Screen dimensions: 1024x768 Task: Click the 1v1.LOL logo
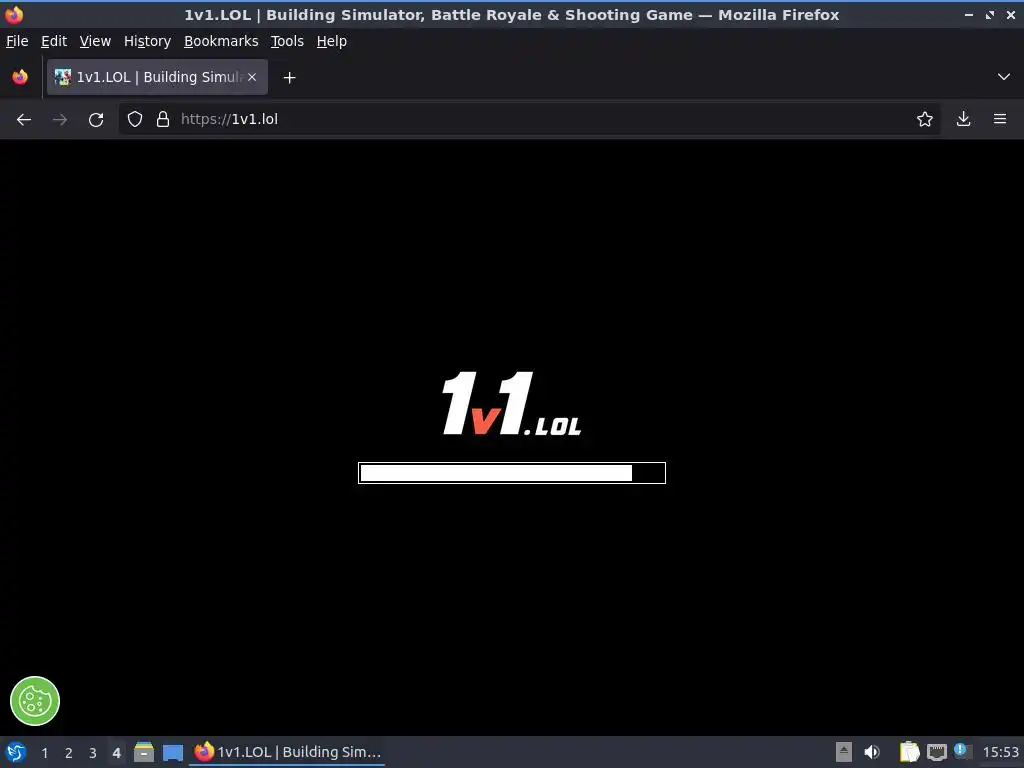click(x=511, y=404)
